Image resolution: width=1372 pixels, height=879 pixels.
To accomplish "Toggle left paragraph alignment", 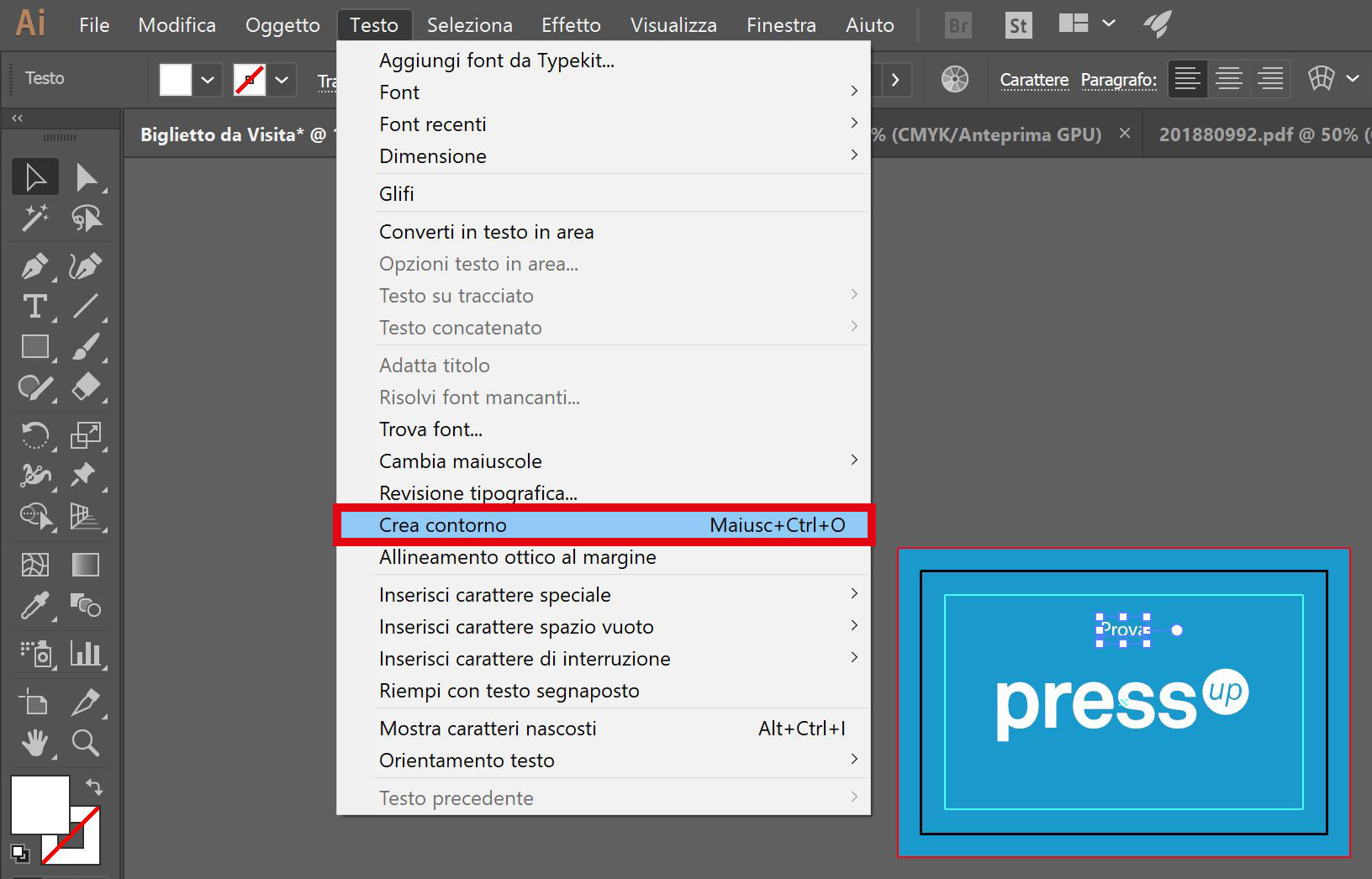I will [1187, 79].
